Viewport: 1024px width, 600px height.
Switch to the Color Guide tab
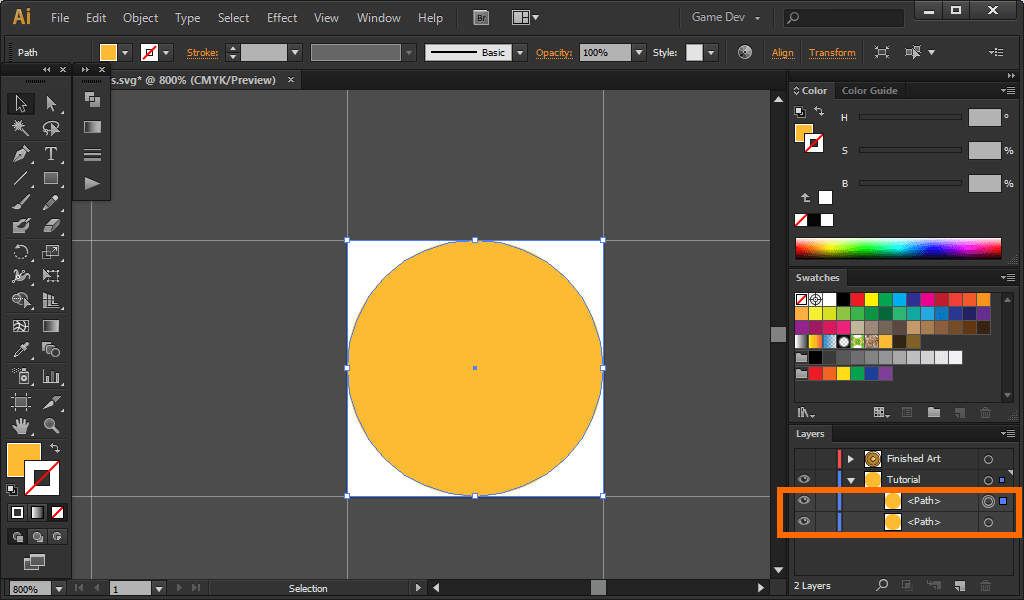pos(869,91)
